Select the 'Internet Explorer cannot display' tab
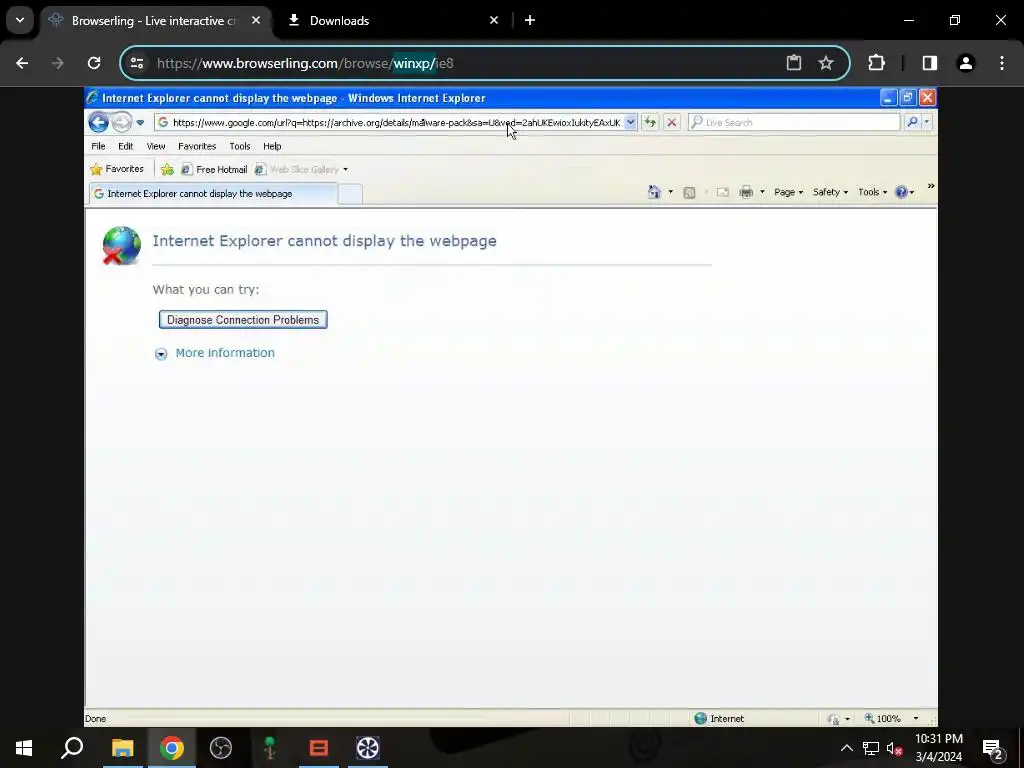 214,194
